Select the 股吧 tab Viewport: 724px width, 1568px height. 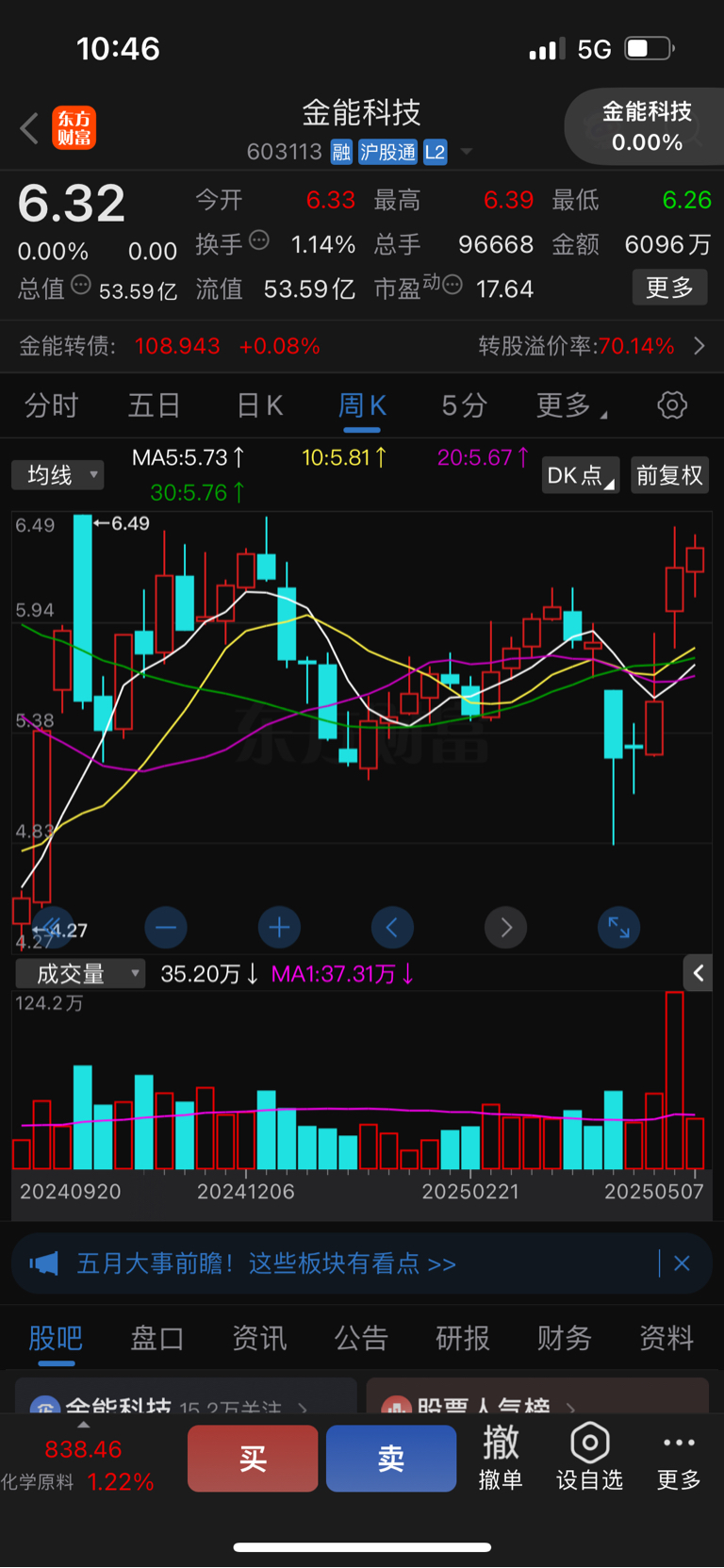pyautogui.click(x=56, y=1338)
